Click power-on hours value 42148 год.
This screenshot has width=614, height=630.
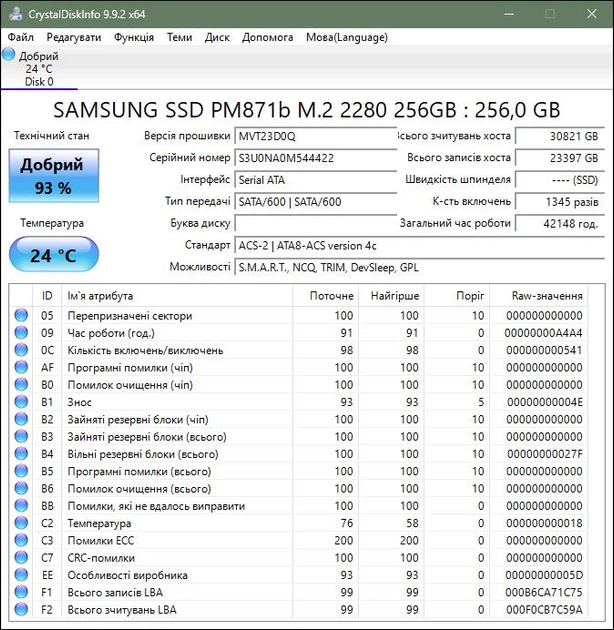coord(560,223)
